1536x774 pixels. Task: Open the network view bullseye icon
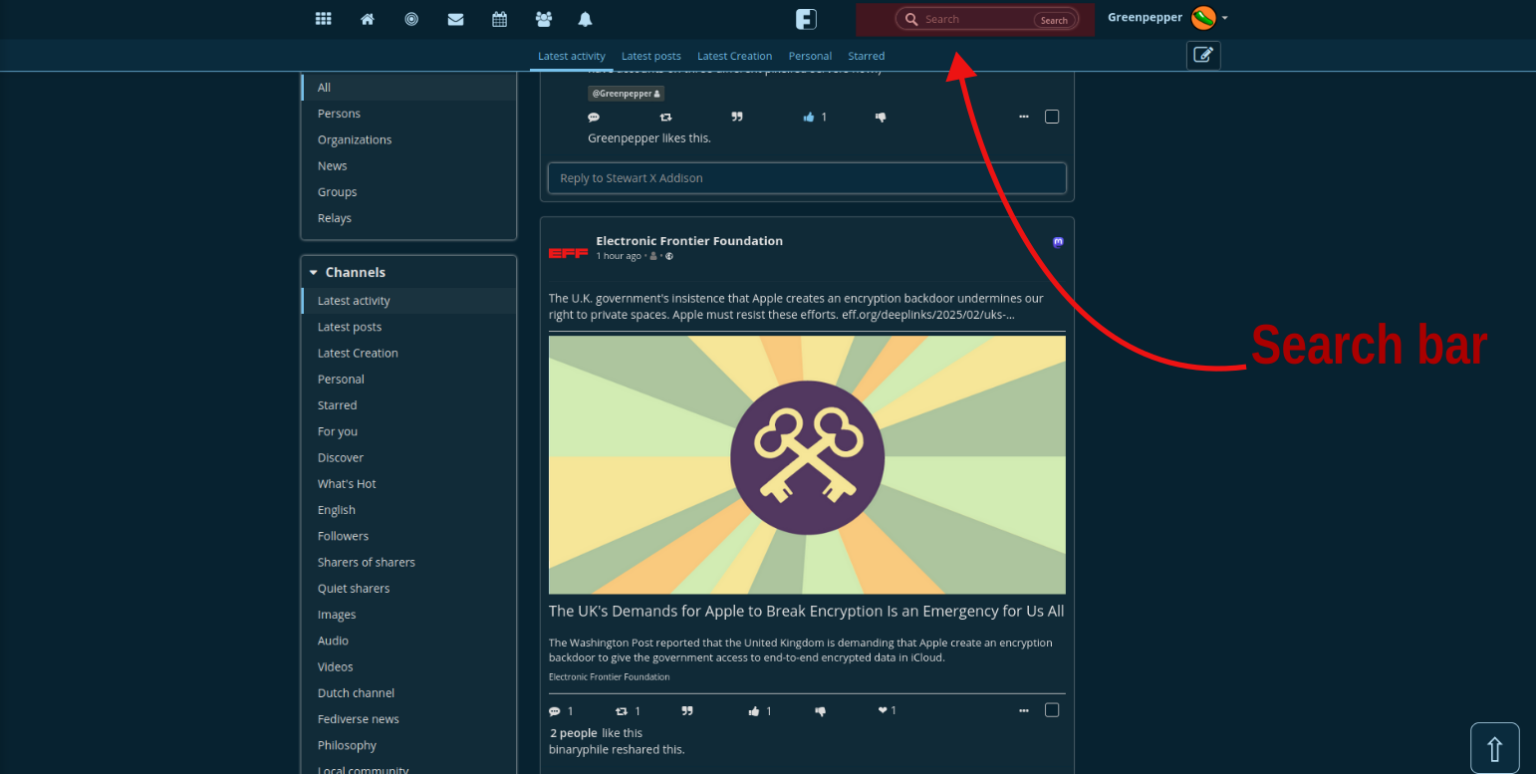point(411,19)
